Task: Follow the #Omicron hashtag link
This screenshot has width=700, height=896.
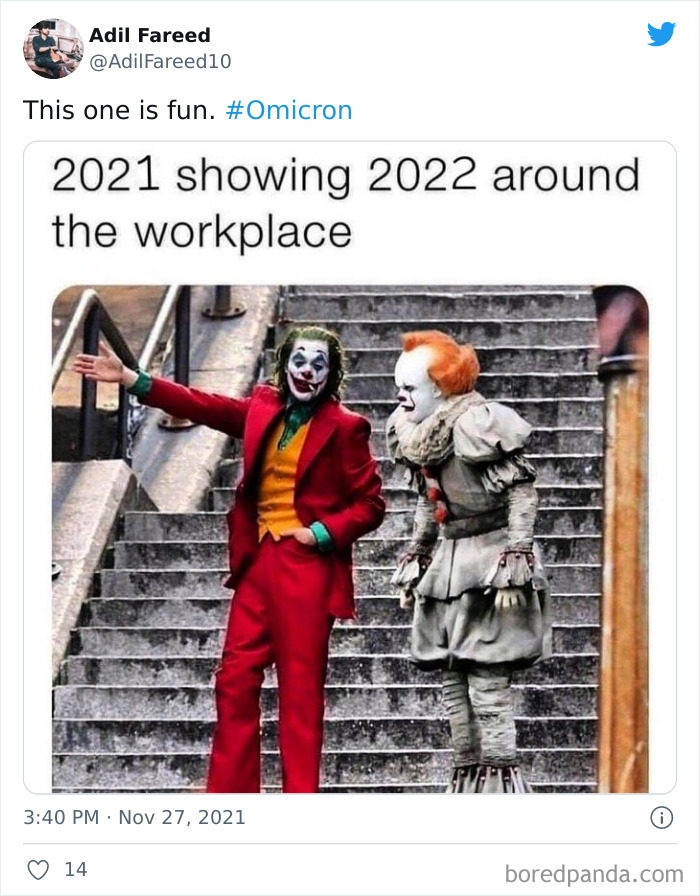Action: 289,110
